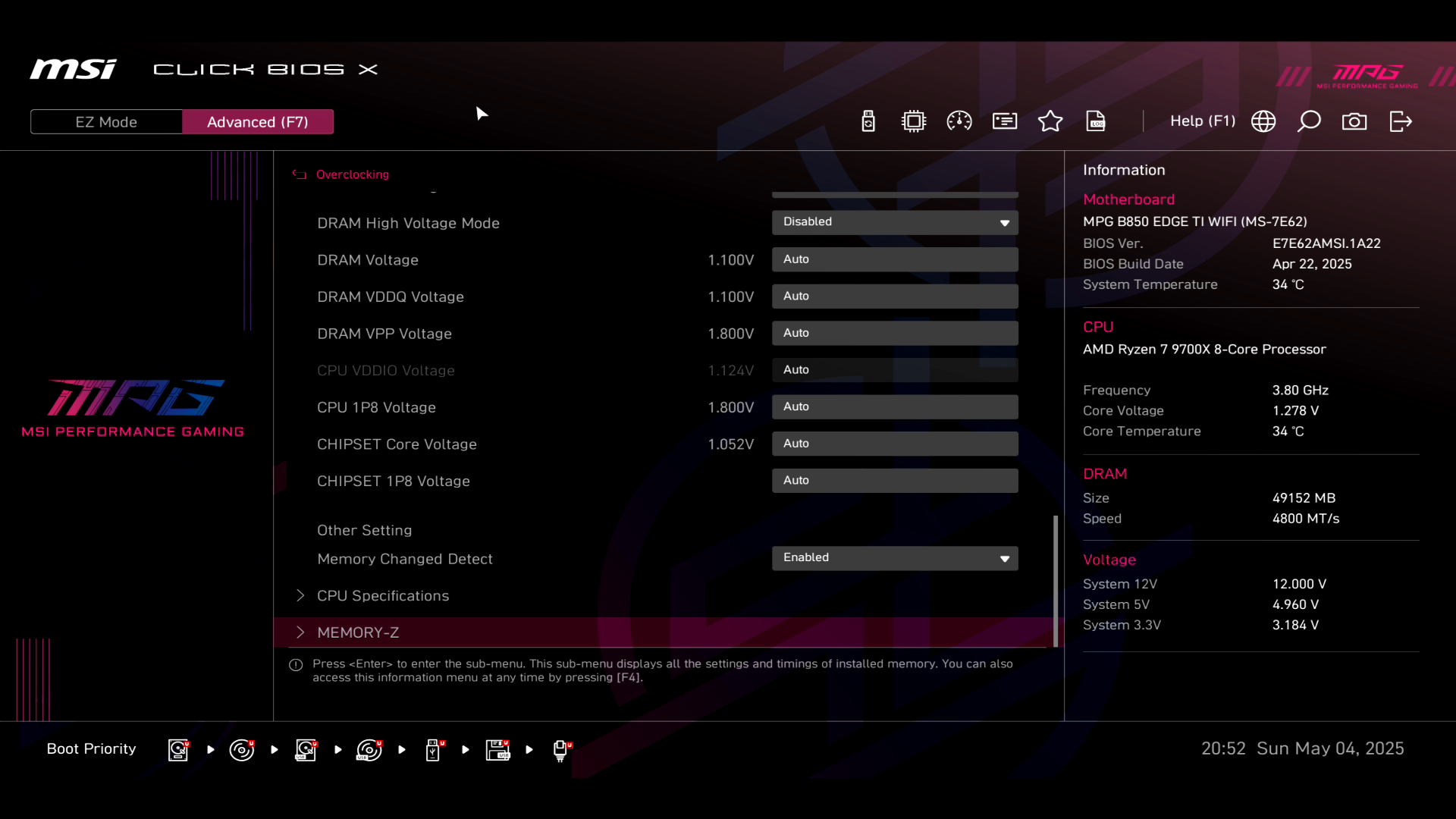Click the DRAM Voltage input field
The width and height of the screenshot is (1456, 819).
895,259
